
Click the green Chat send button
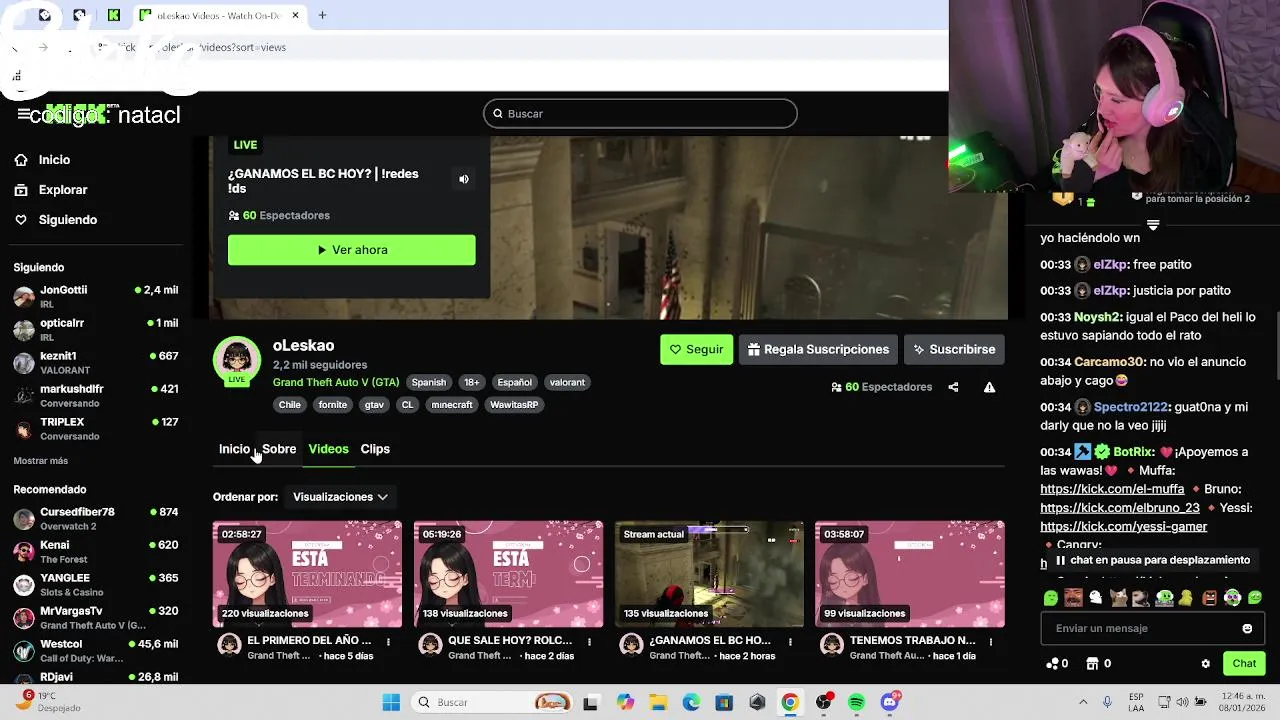[1244, 663]
